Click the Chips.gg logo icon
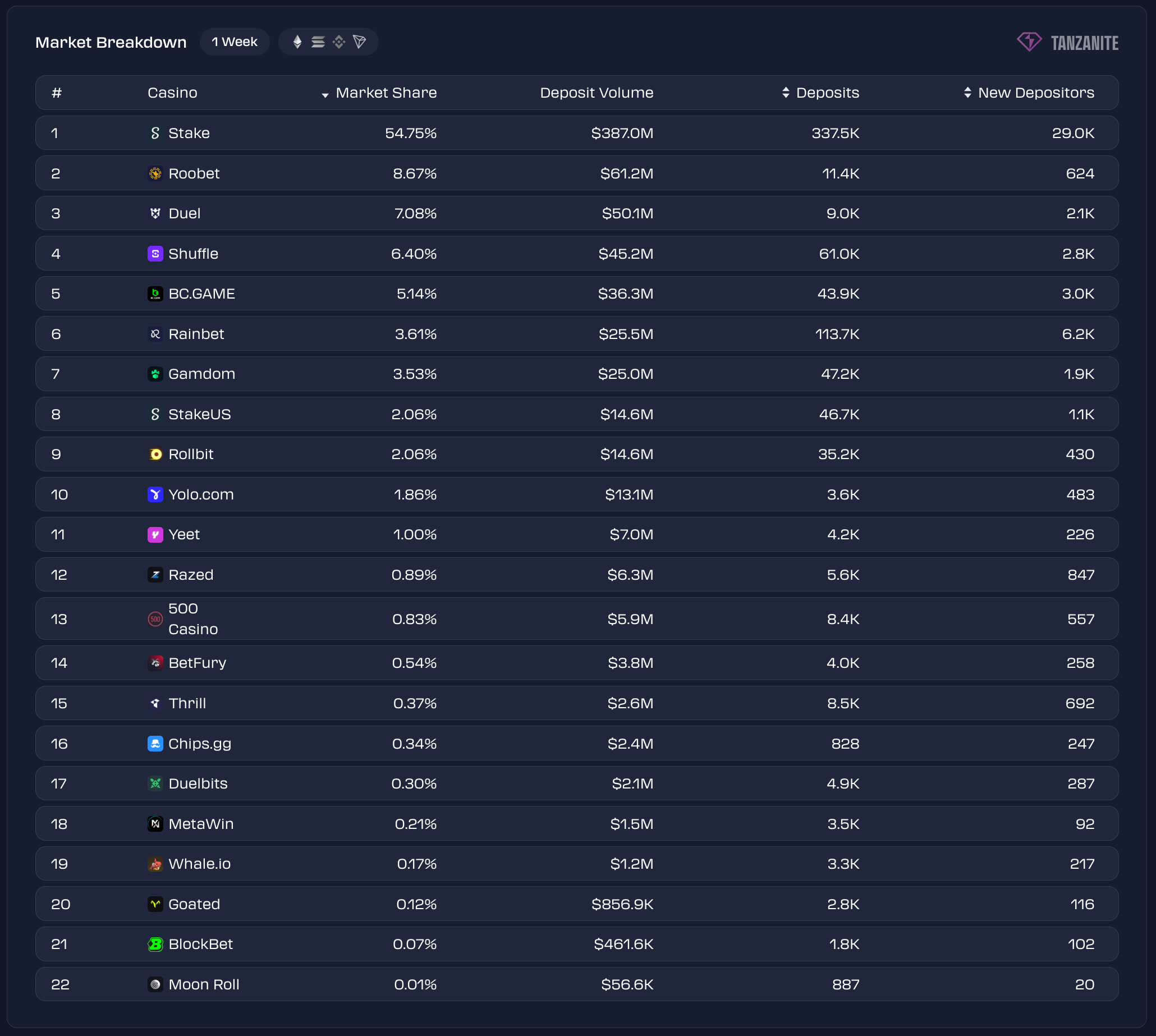The image size is (1156, 1036). (x=155, y=744)
